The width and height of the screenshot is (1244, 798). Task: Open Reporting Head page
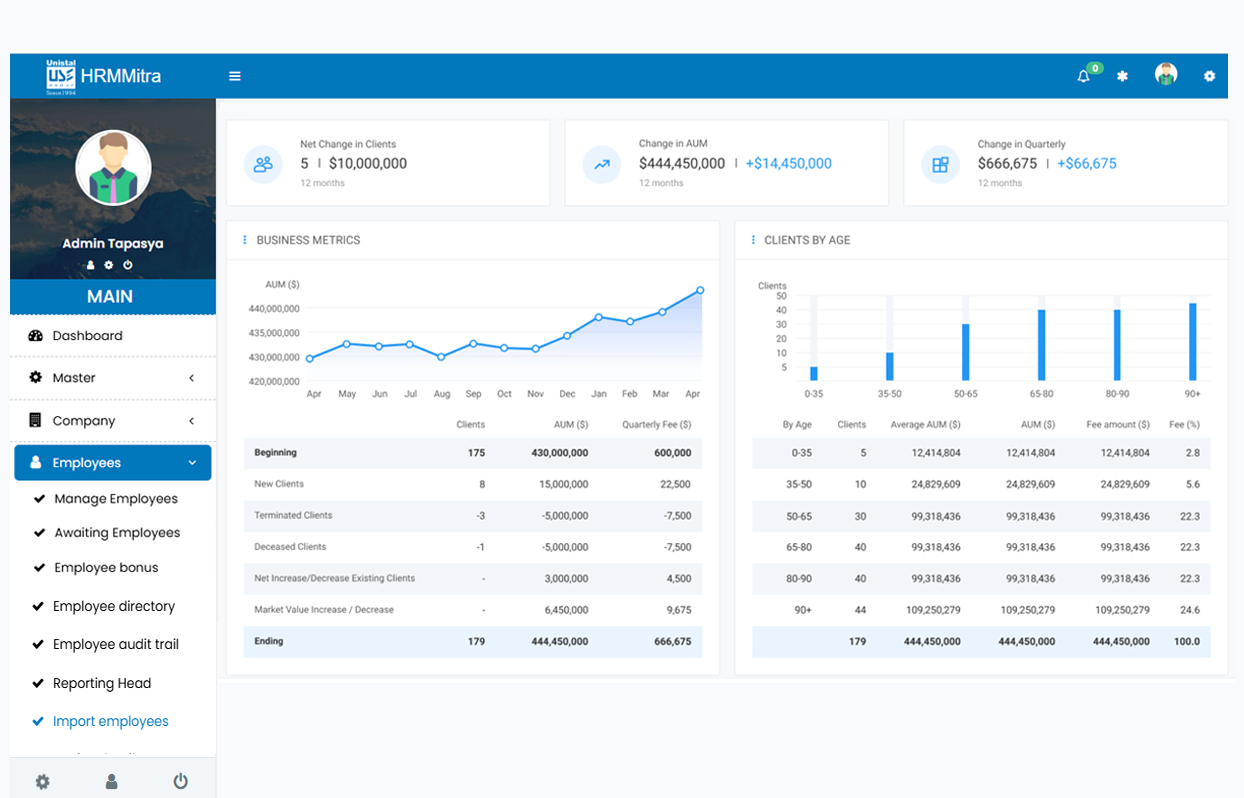pos(102,684)
